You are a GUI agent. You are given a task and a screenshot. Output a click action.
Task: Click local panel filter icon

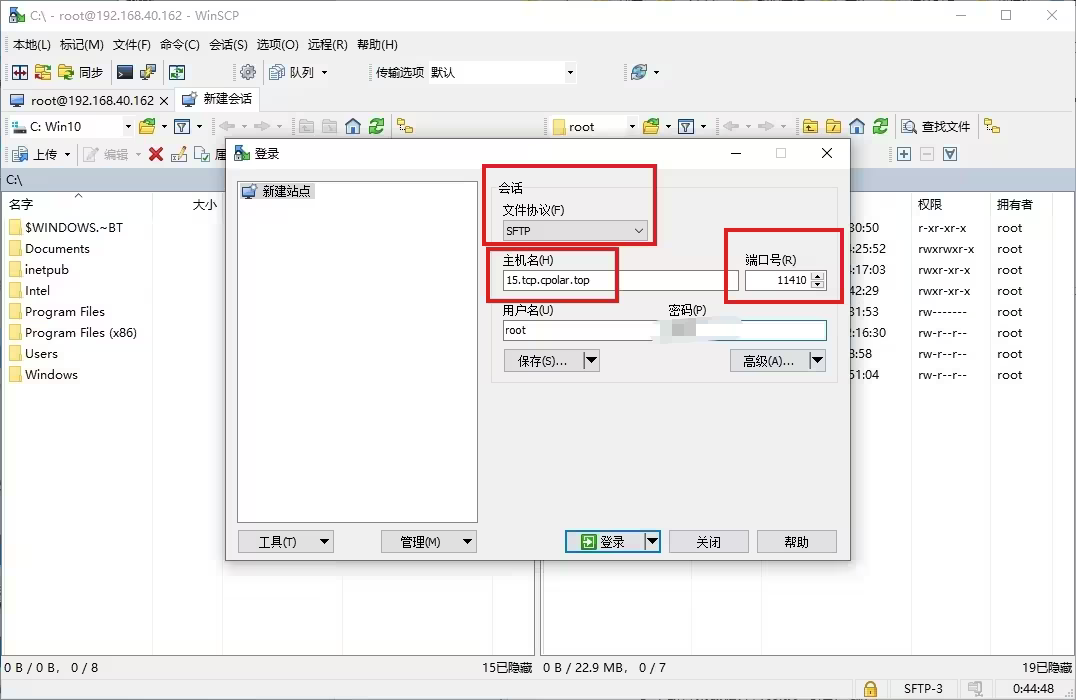[182, 126]
